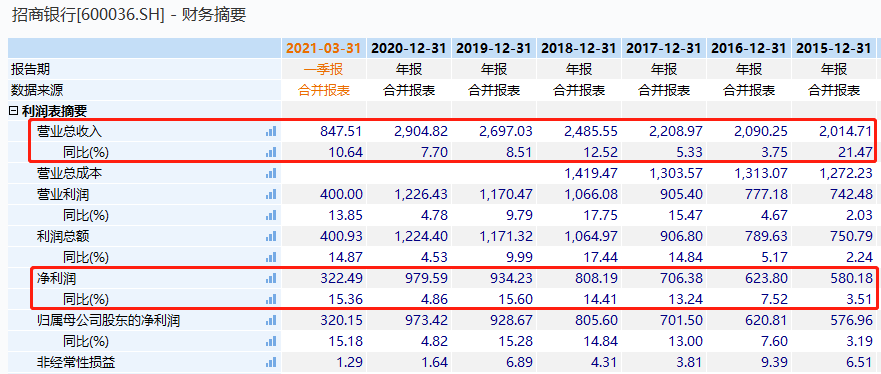The image size is (881, 374).
Task: Click the 数据来源 row label
Action: (37, 90)
